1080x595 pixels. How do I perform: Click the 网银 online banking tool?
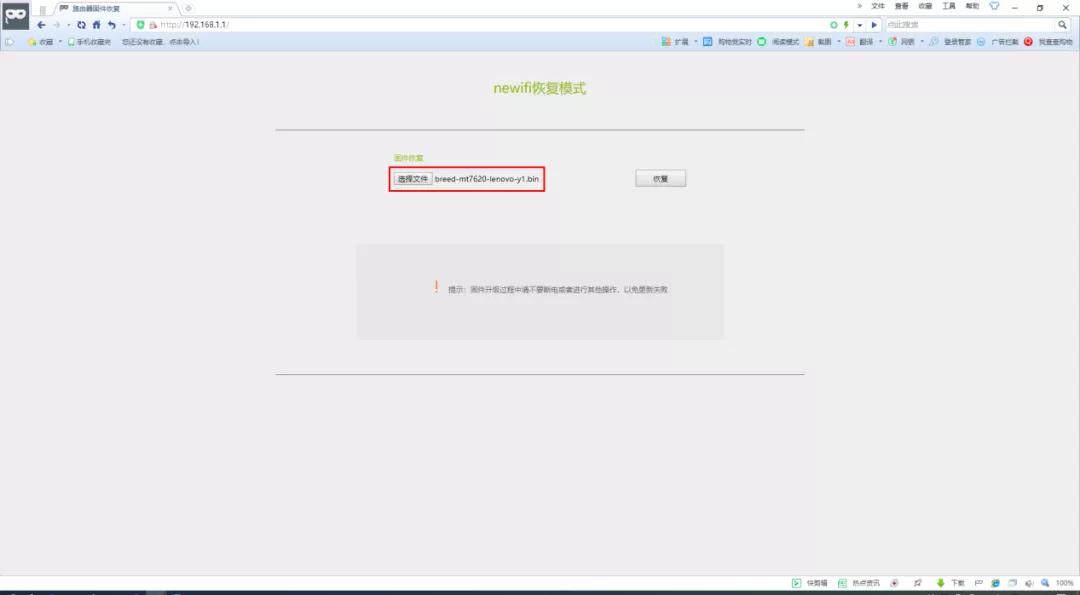(901, 42)
